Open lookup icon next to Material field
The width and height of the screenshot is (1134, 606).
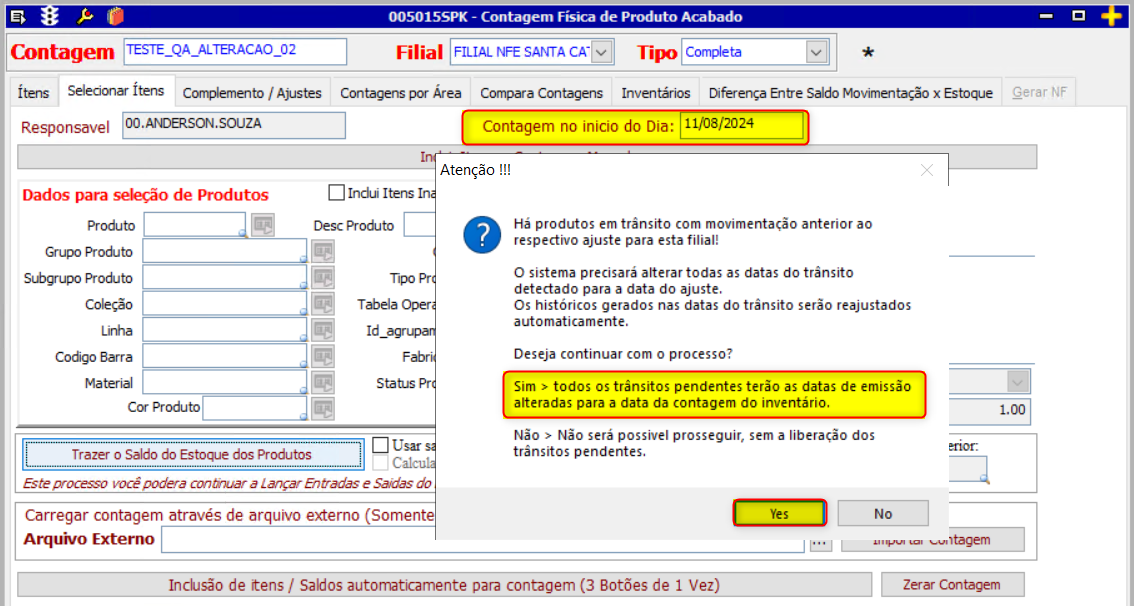pyautogui.click(x=323, y=383)
